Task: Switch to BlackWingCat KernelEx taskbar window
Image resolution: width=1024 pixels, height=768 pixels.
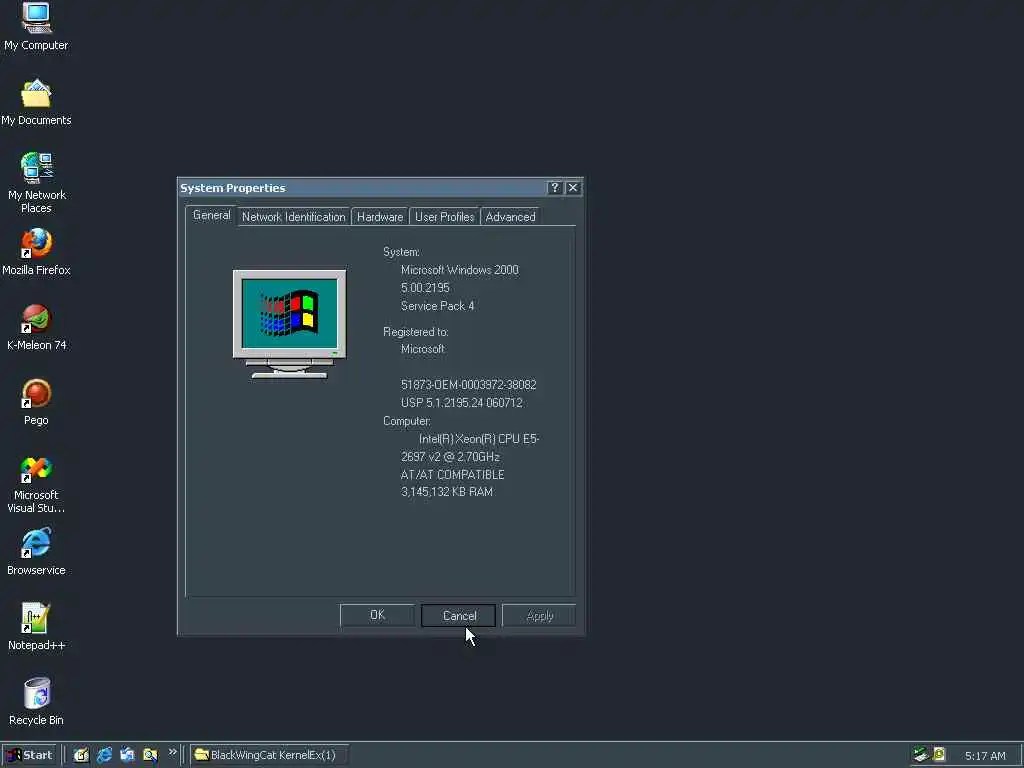Action: tap(269, 755)
